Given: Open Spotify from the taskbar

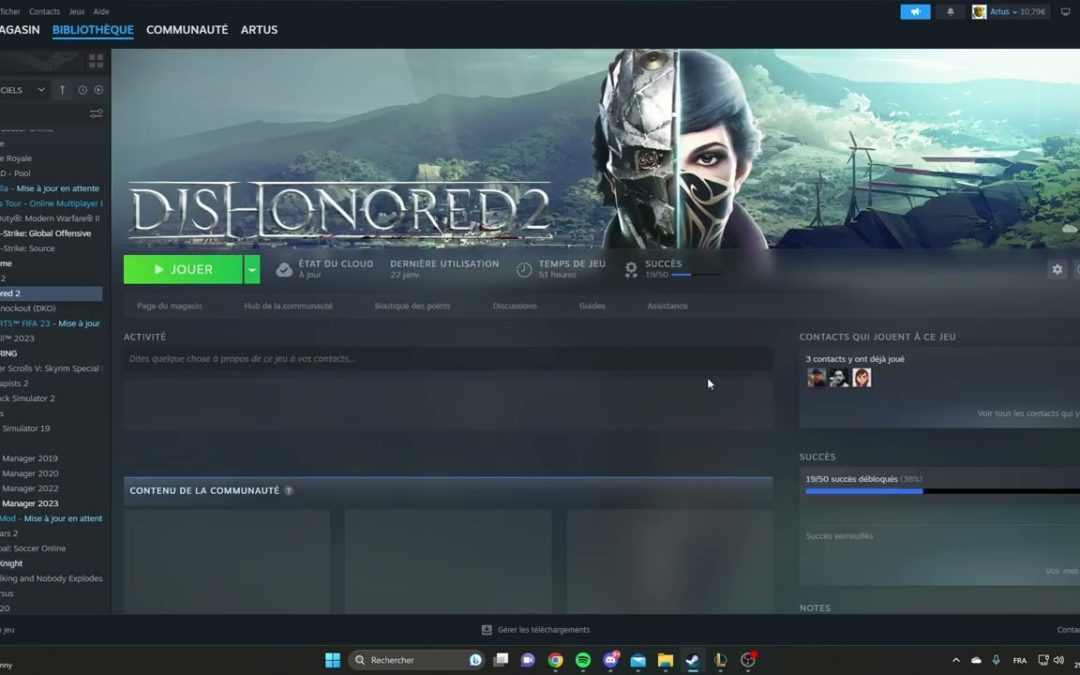Looking at the screenshot, I should pos(583,660).
